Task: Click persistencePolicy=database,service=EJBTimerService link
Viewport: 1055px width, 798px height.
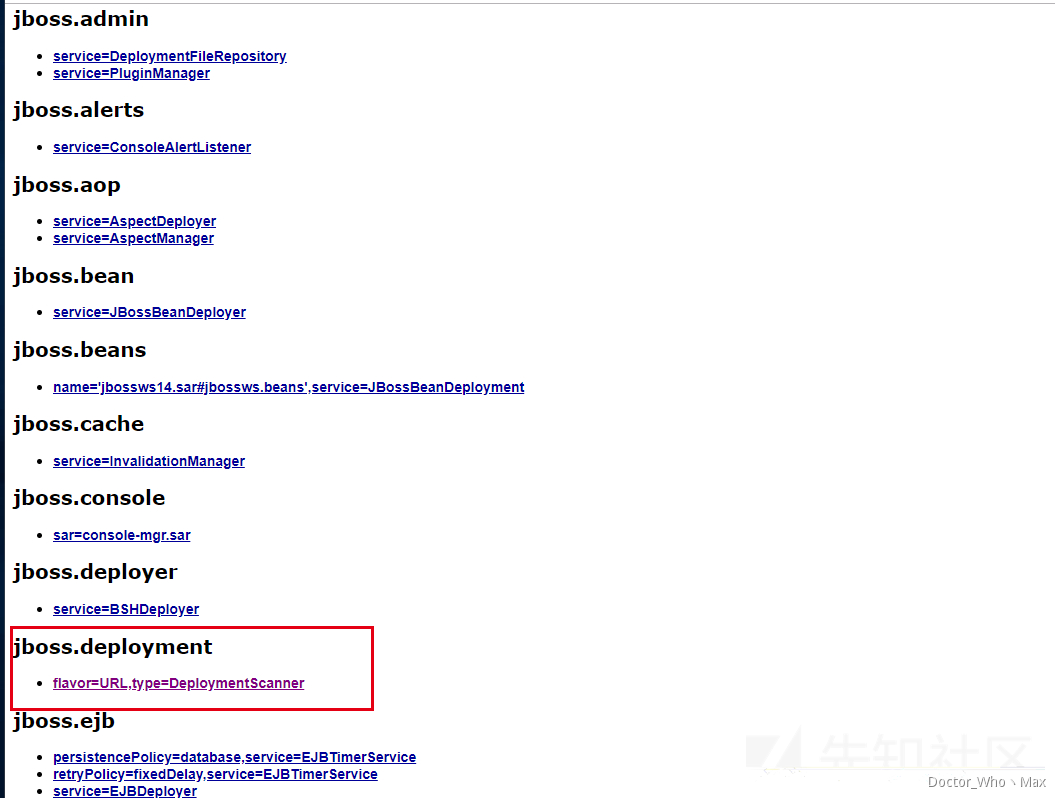Action: coord(234,757)
